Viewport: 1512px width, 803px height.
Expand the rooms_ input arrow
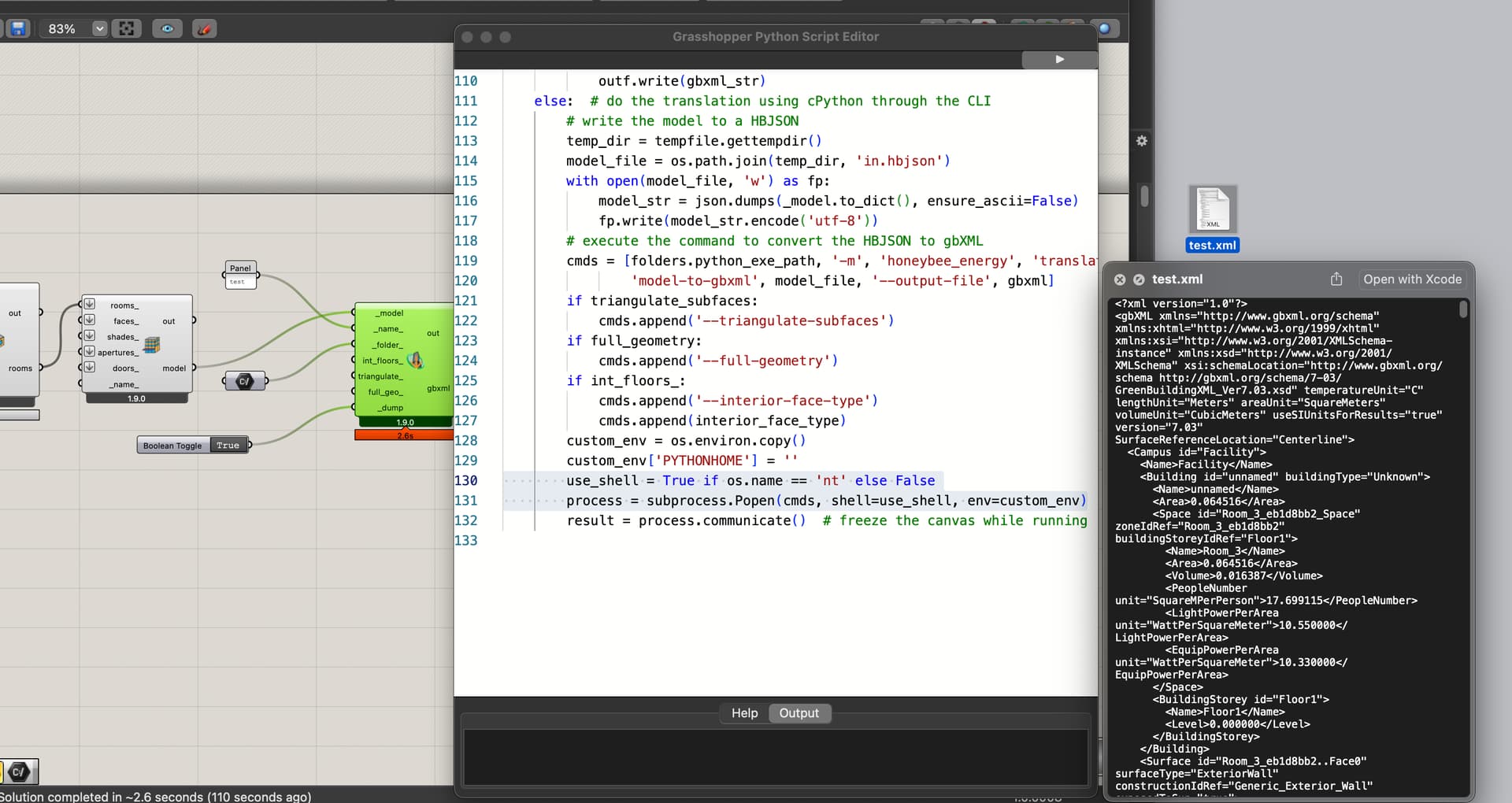(x=90, y=305)
